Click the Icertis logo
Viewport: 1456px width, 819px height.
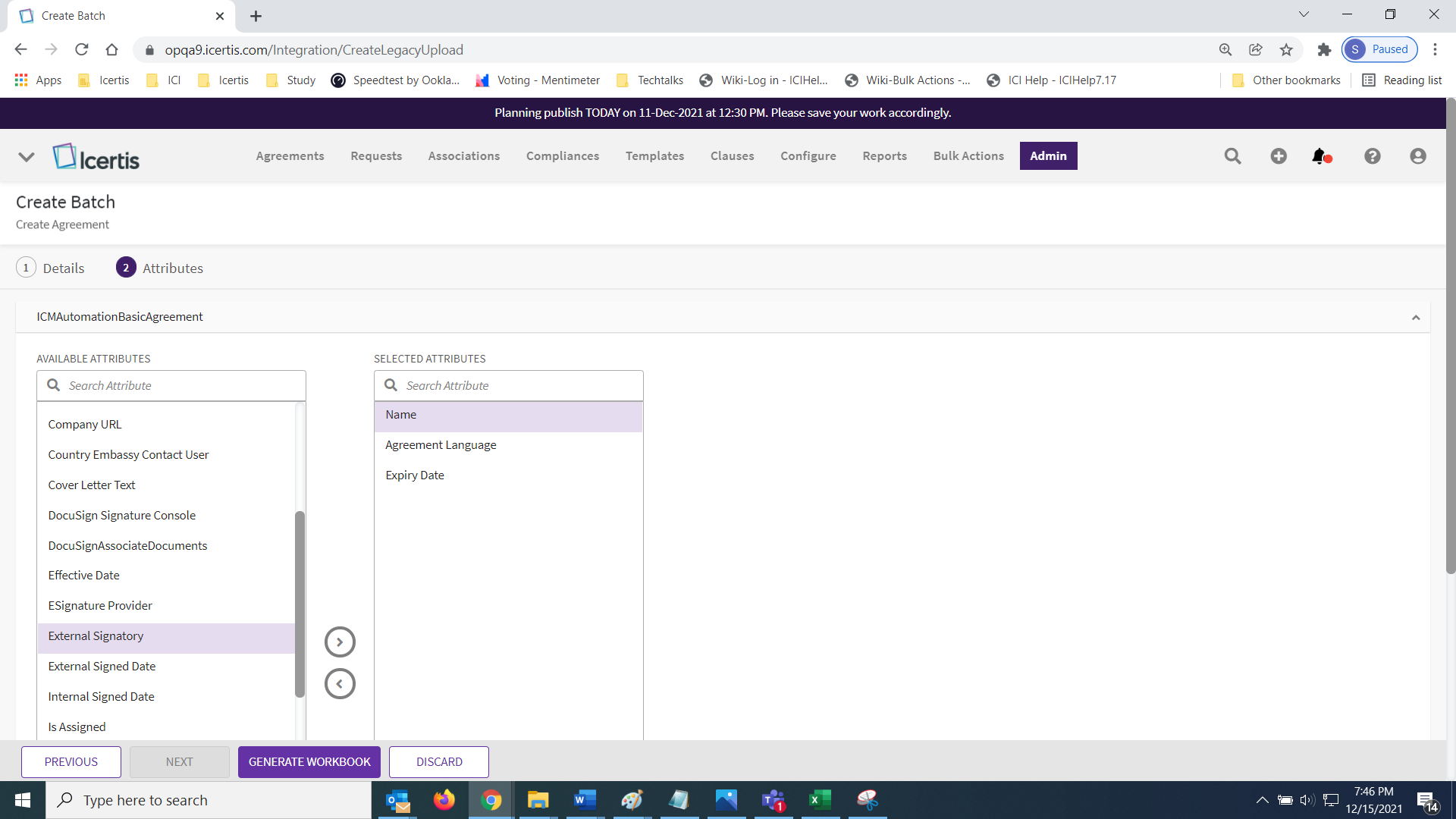(96, 158)
